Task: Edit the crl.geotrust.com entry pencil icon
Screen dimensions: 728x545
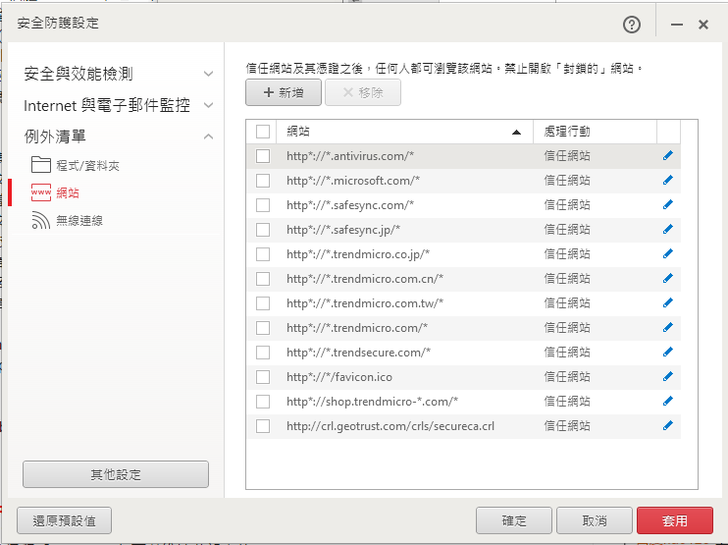Action: click(668, 426)
